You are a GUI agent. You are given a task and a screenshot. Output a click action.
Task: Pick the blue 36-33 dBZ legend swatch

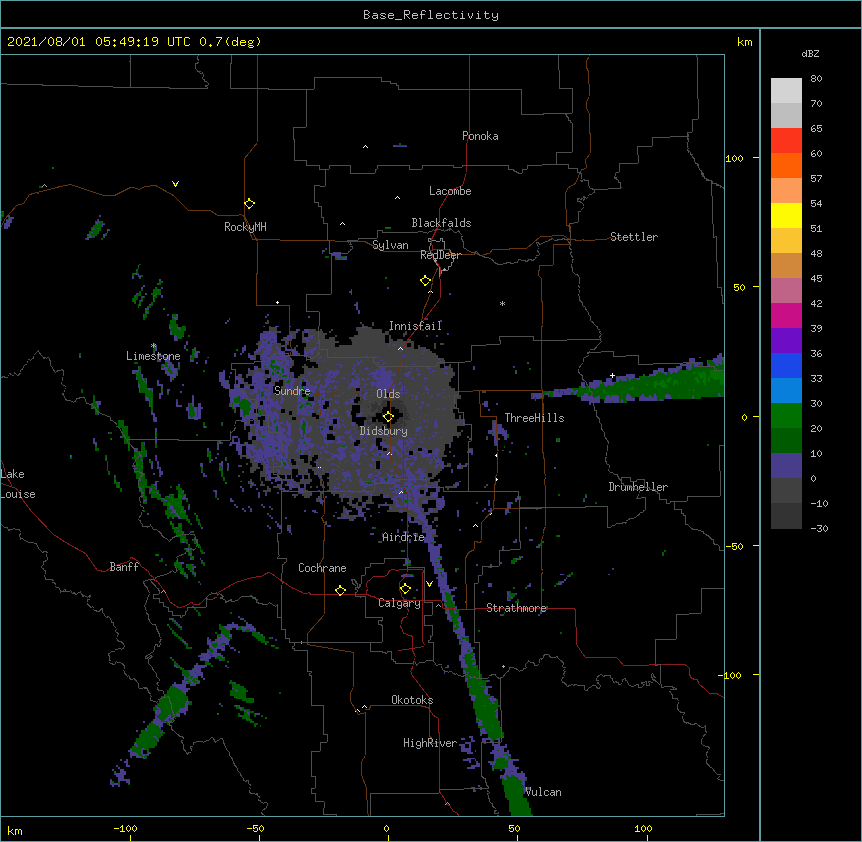pos(786,365)
